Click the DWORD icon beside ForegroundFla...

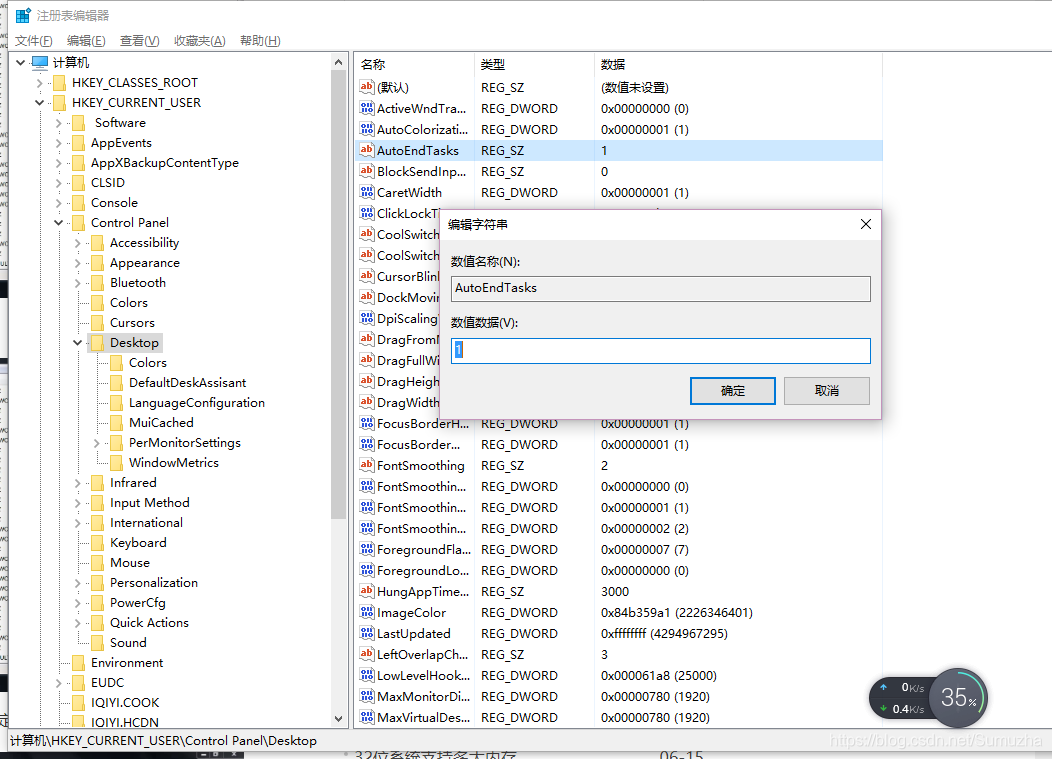coord(366,549)
